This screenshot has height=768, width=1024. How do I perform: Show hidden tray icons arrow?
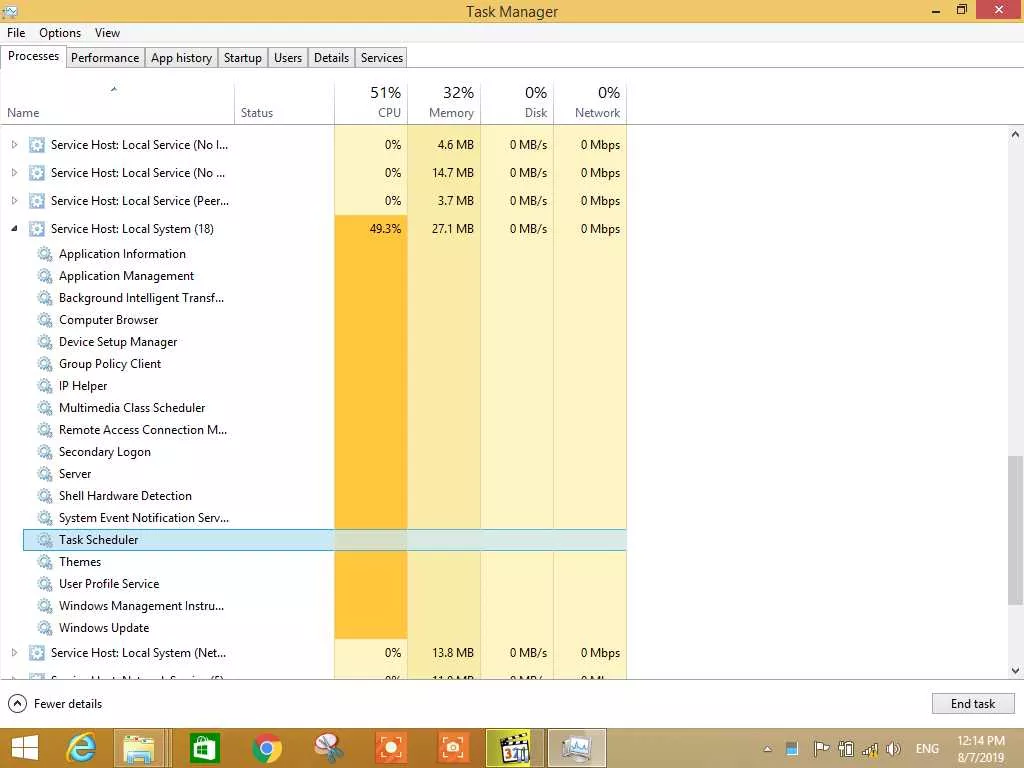pyautogui.click(x=767, y=749)
